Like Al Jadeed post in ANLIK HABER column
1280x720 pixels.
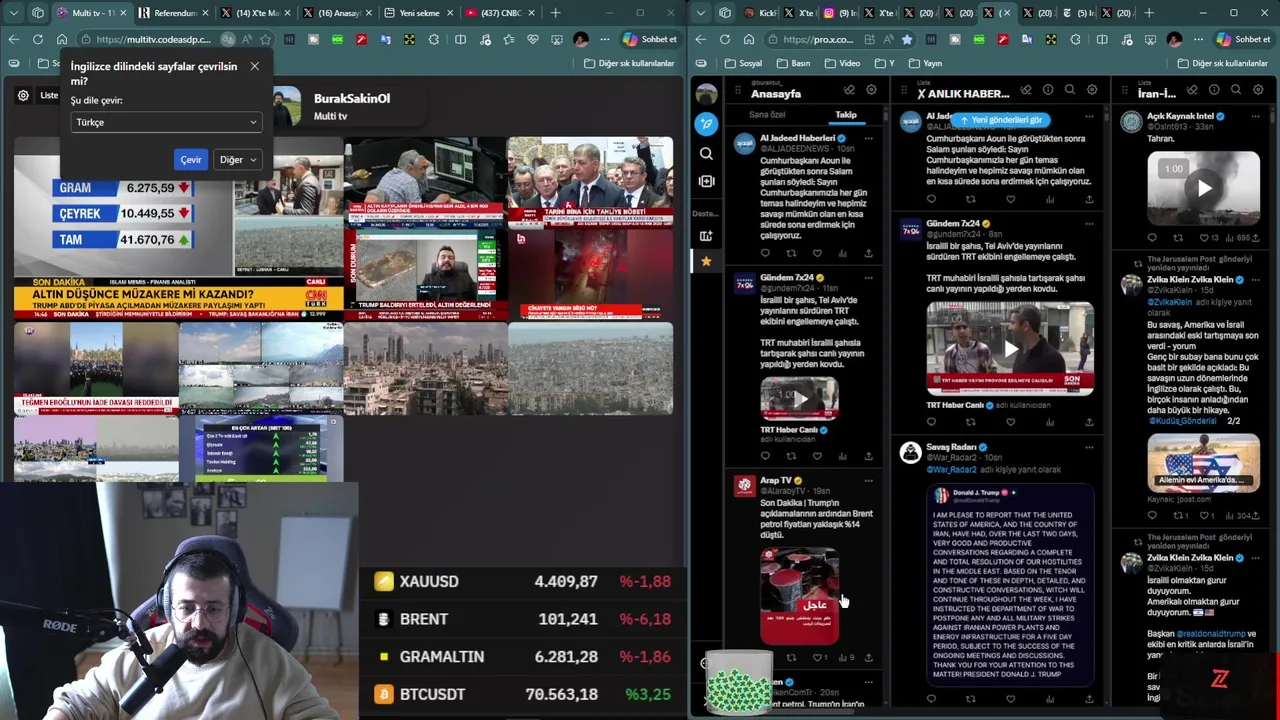[1010, 199]
